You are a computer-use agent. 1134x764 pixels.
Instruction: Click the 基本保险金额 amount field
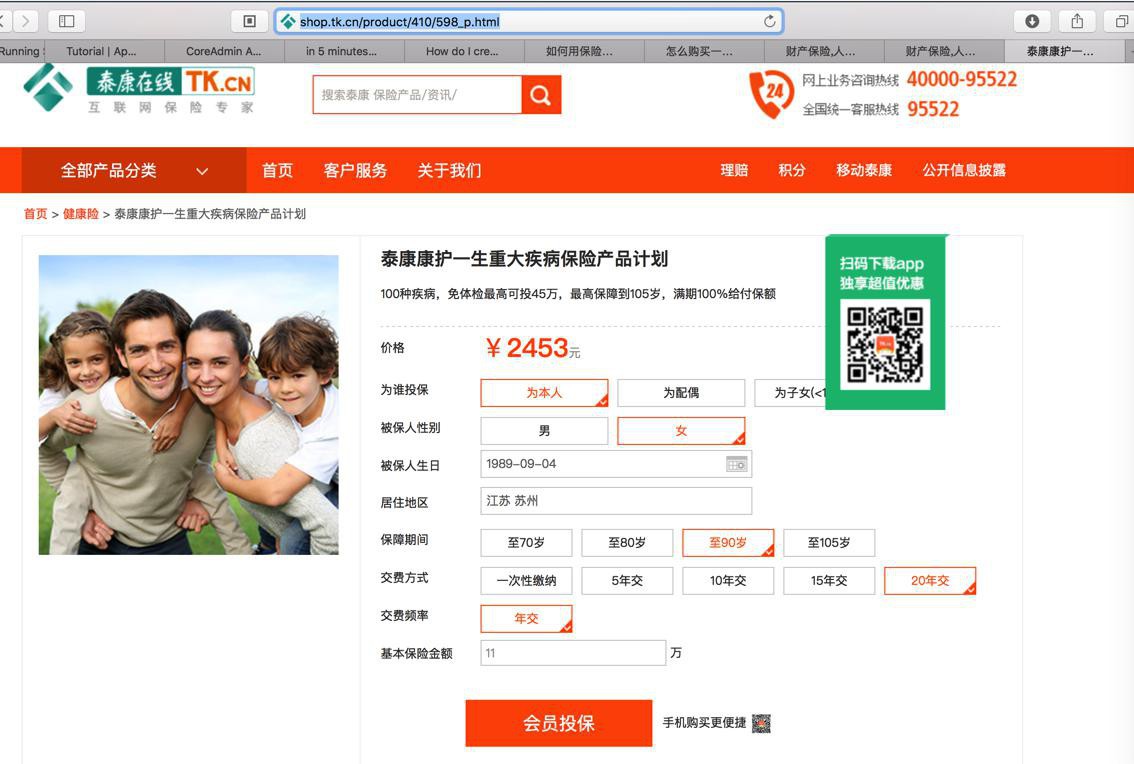(x=573, y=653)
